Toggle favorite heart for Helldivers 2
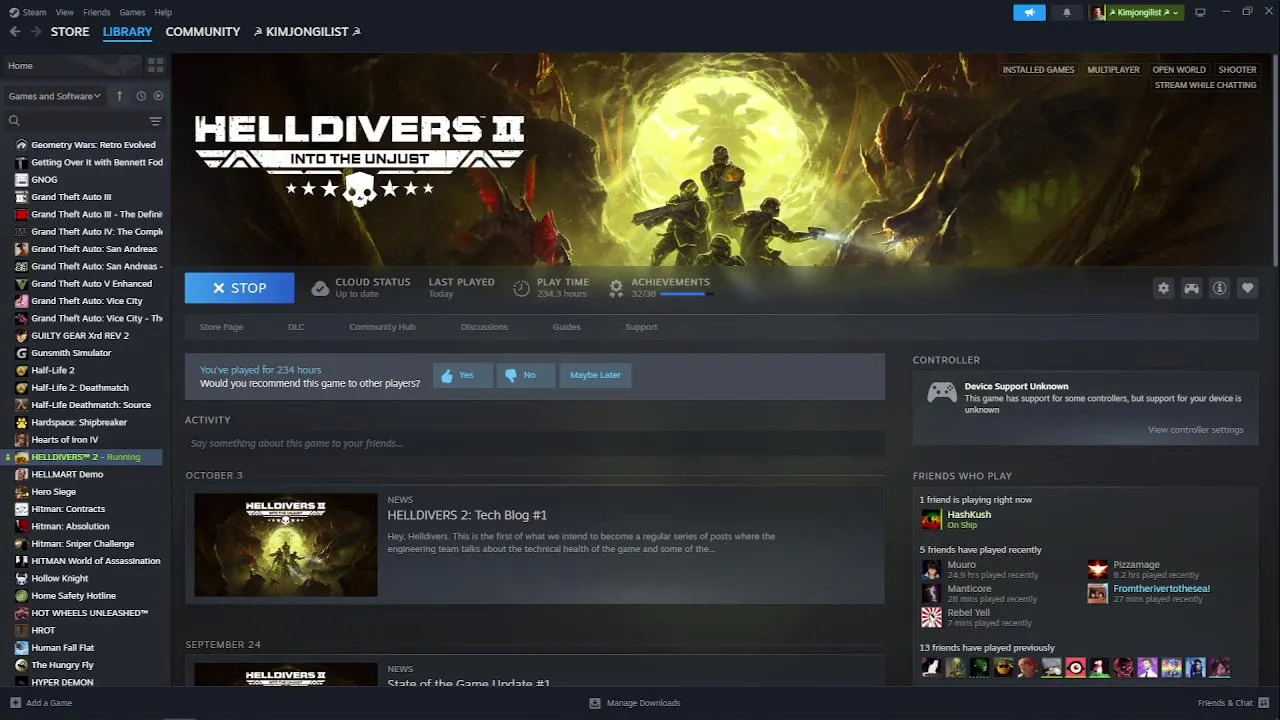 [x=1247, y=288]
